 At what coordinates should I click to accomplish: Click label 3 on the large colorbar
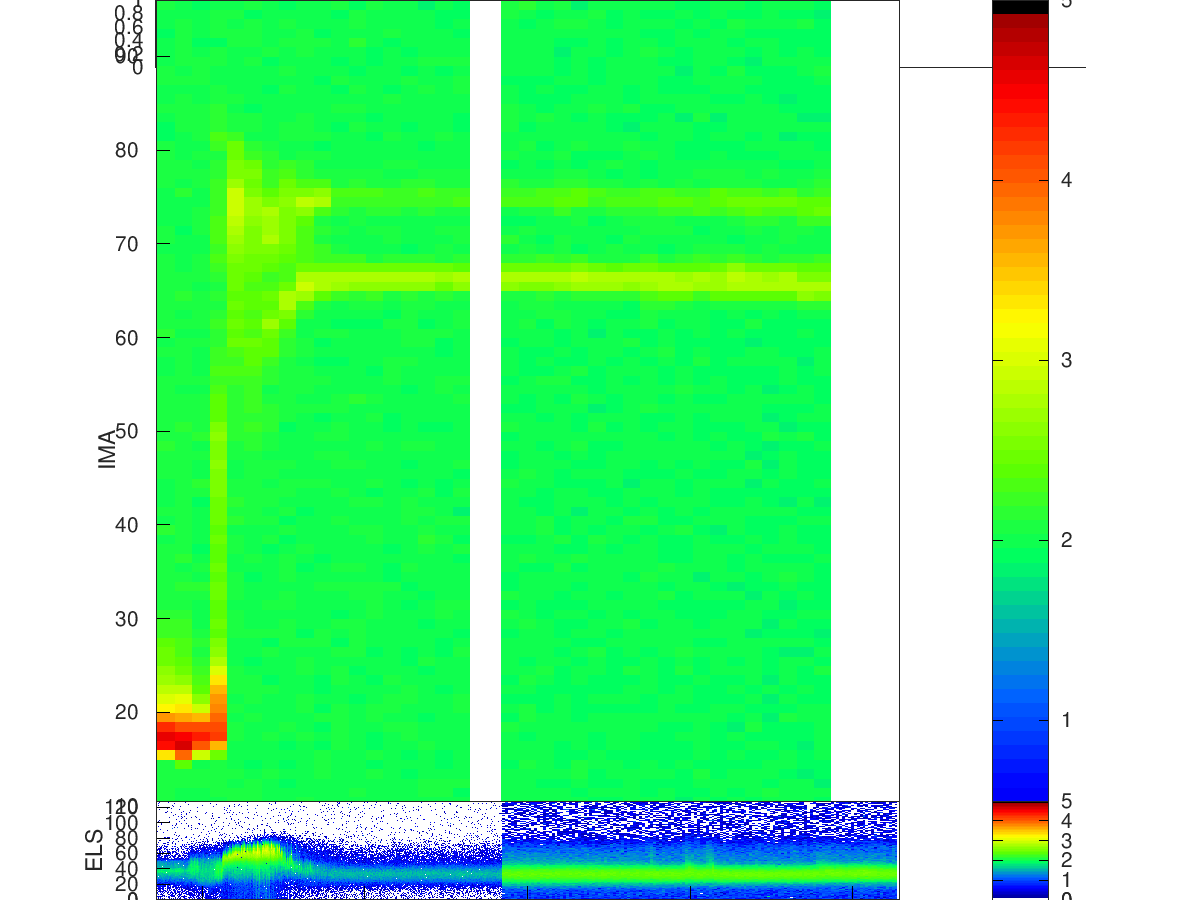pyautogui.click(x=1066, y=360)
